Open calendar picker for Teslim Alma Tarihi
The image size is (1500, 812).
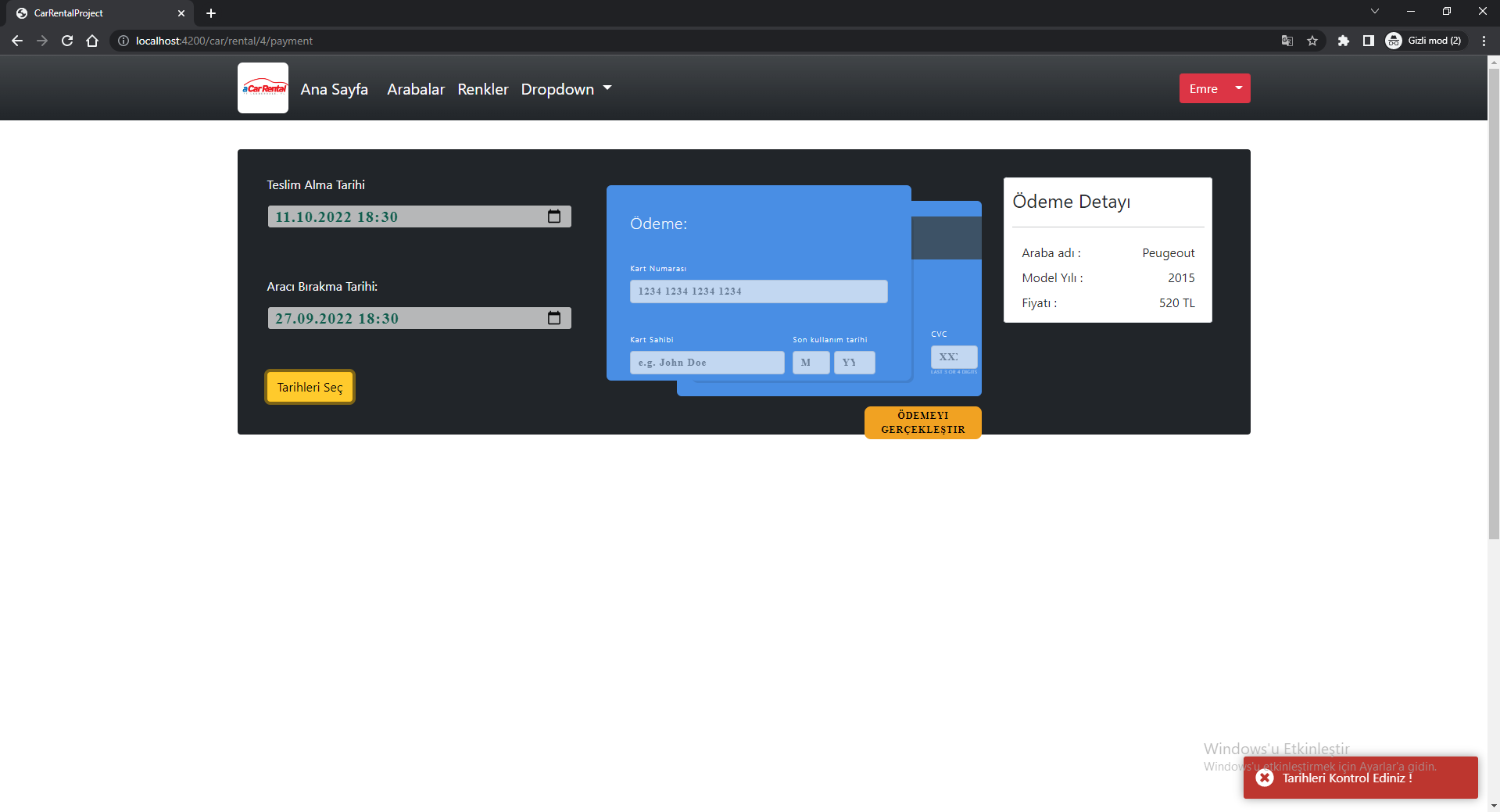point(555,216)
